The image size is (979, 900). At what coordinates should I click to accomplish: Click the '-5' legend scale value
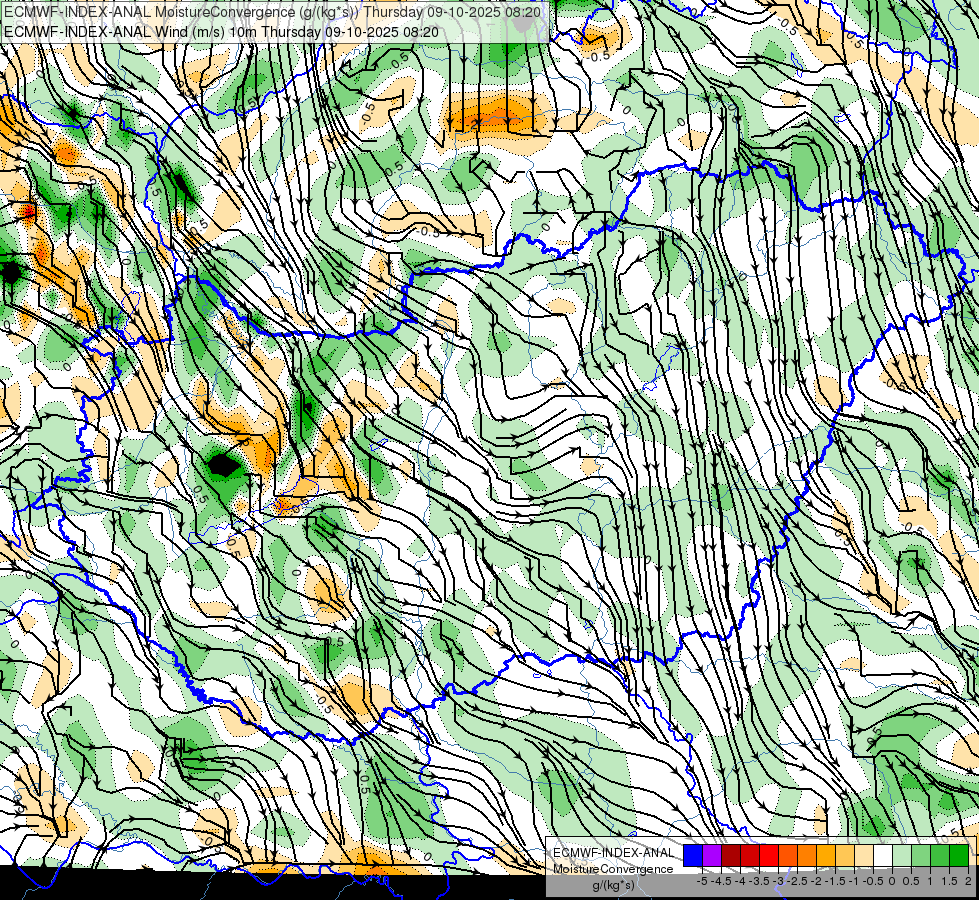702,881
